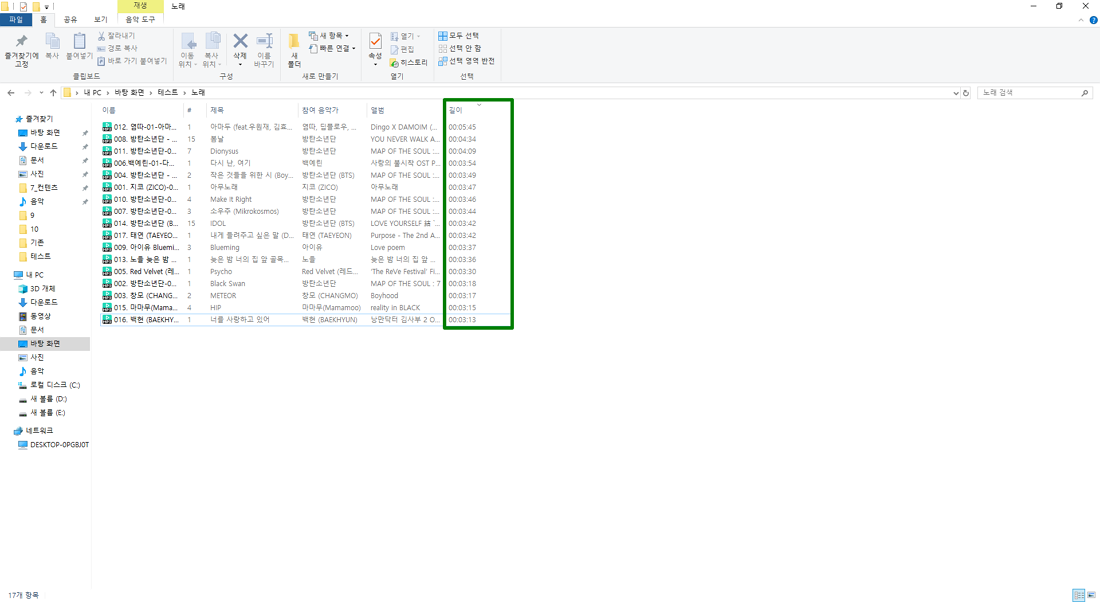
Task: Click 선택 안 함 in ribbon
Action: pos(460,48)
